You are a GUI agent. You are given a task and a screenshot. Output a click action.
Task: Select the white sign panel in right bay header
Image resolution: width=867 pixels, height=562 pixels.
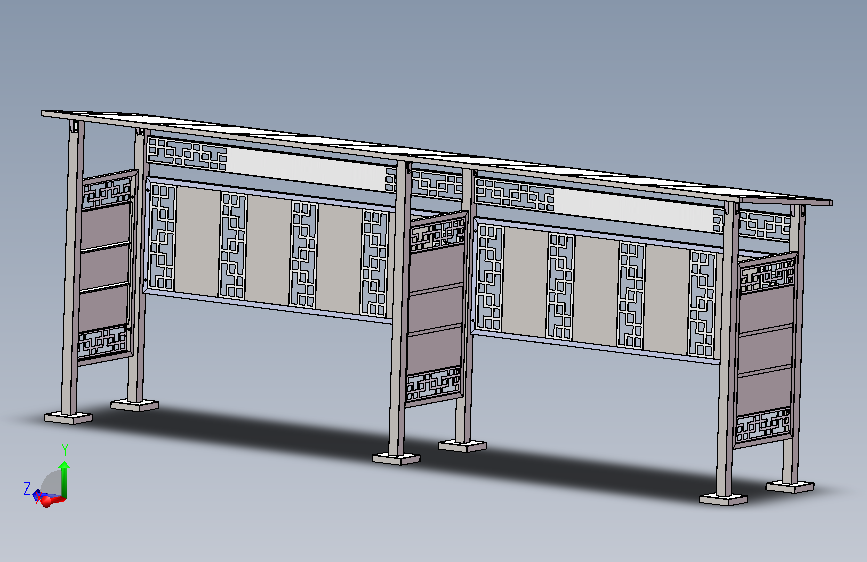(633, 210)
